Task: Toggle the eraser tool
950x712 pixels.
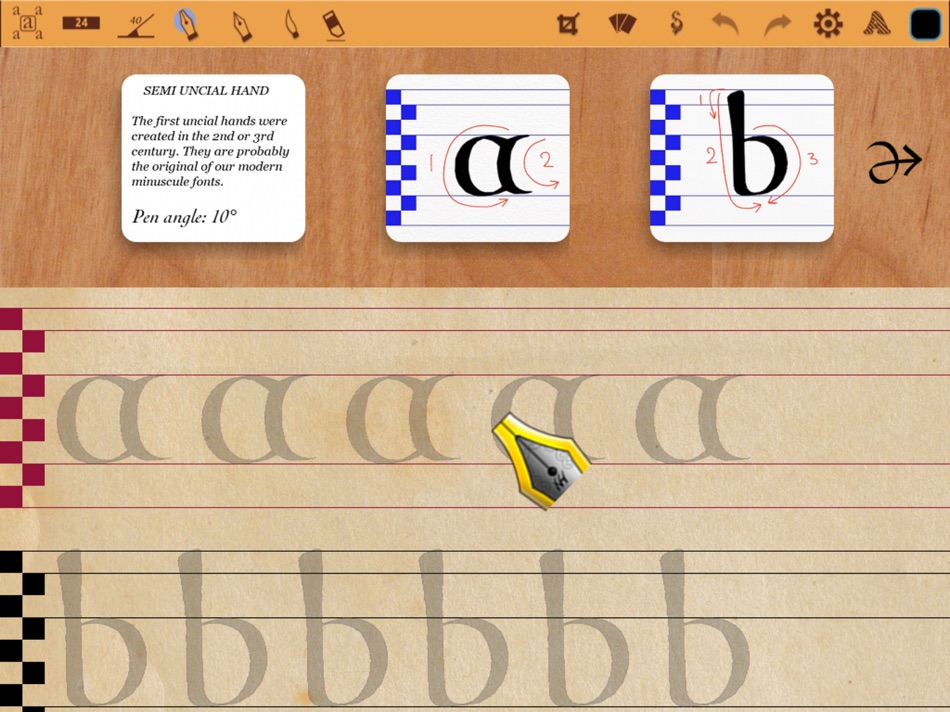Action: pyautogui.click(x=334, y=24)
